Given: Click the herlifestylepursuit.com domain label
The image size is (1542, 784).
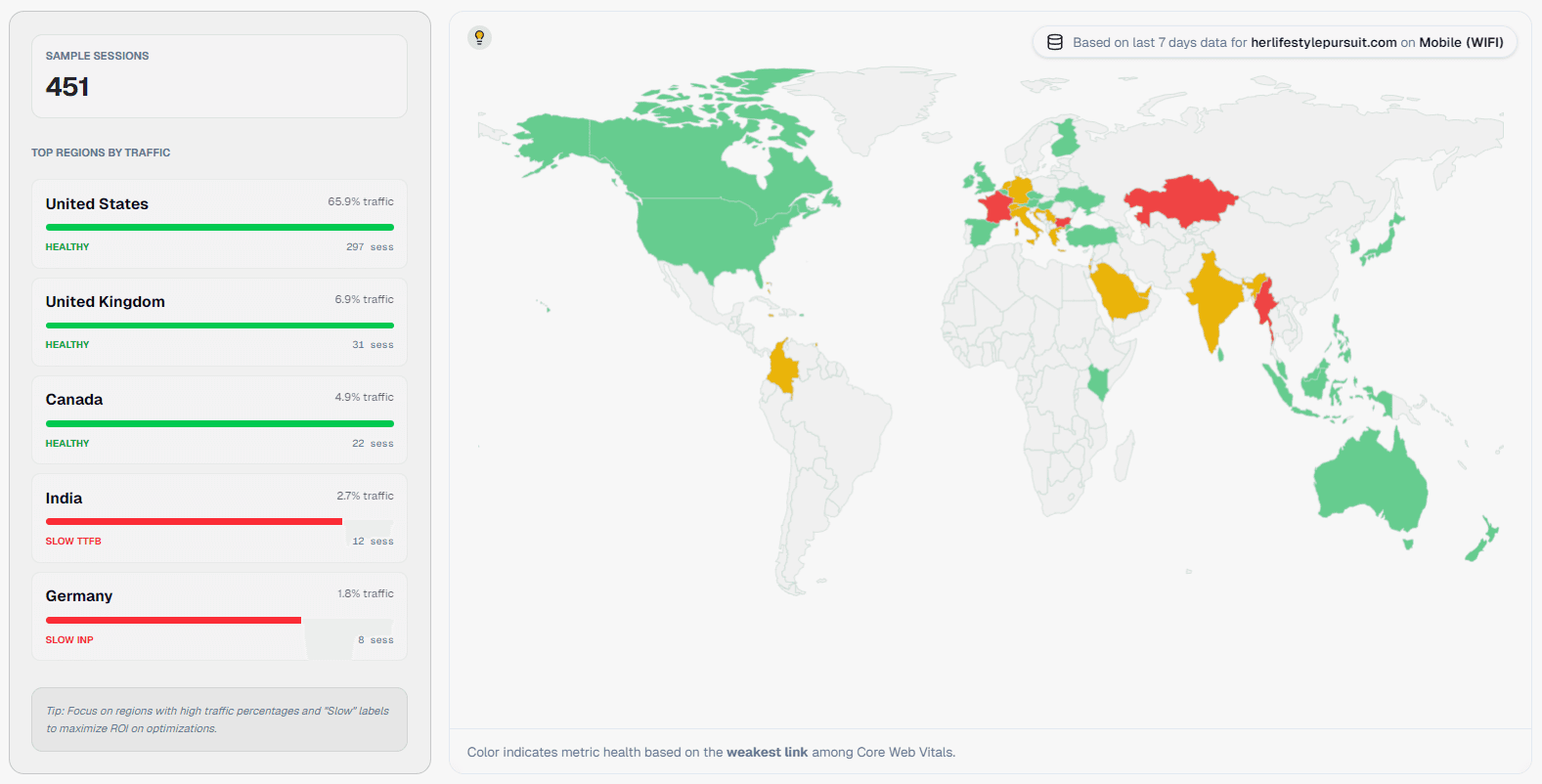Looking at the screenshot, I should coord(1323,42).
